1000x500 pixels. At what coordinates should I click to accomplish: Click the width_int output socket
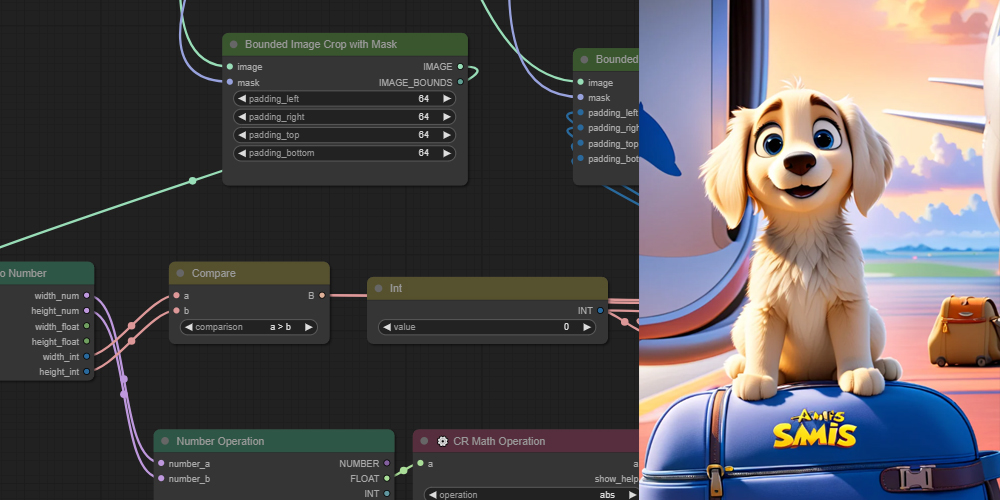[x=87, y=357]
